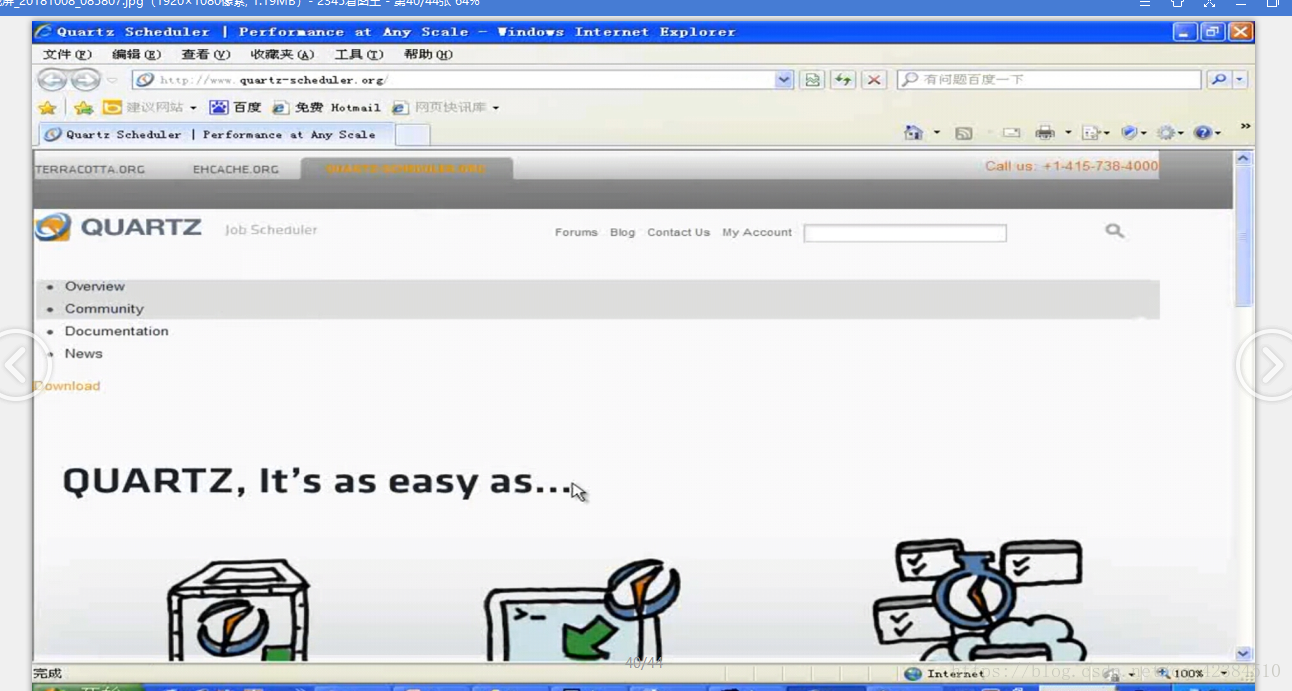Select the QUARTZ-SCHEDULER.ORG site tab
The image size is (1292, 691).
click(406, 169)
